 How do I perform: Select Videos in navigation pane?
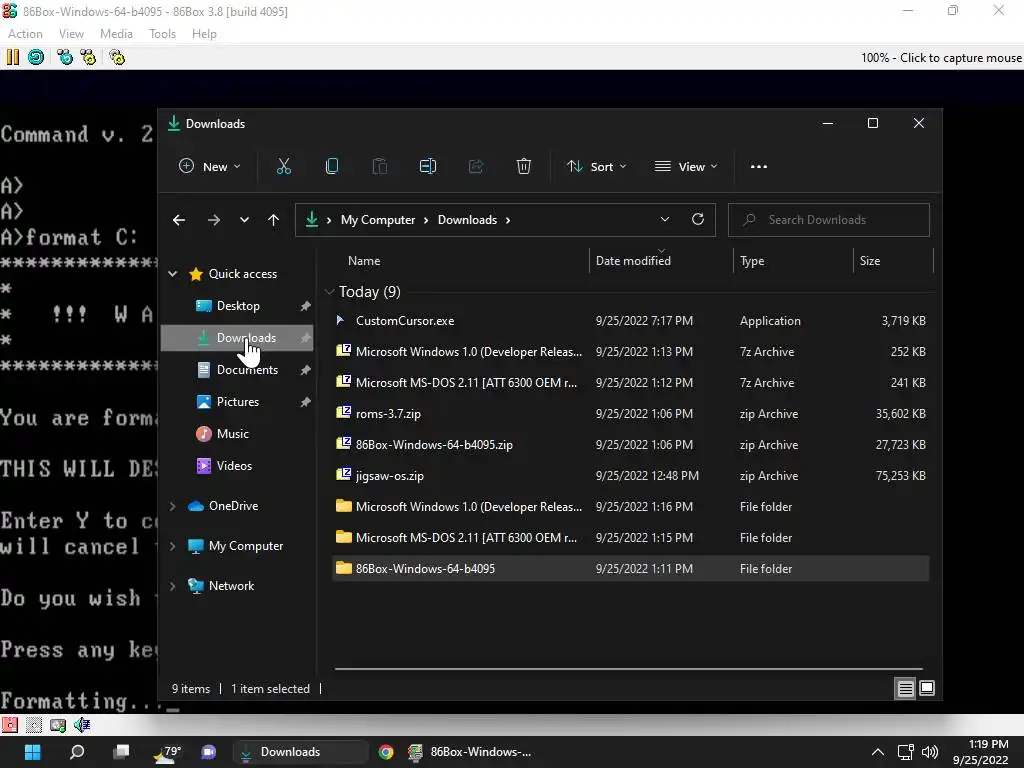tap(237, 466)
